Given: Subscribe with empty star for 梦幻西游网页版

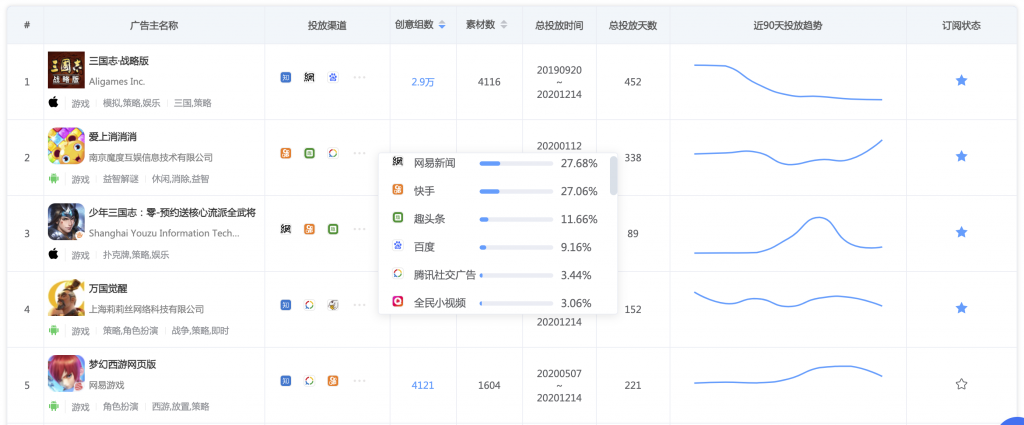Looking at the screenshot, I should 961,384.
